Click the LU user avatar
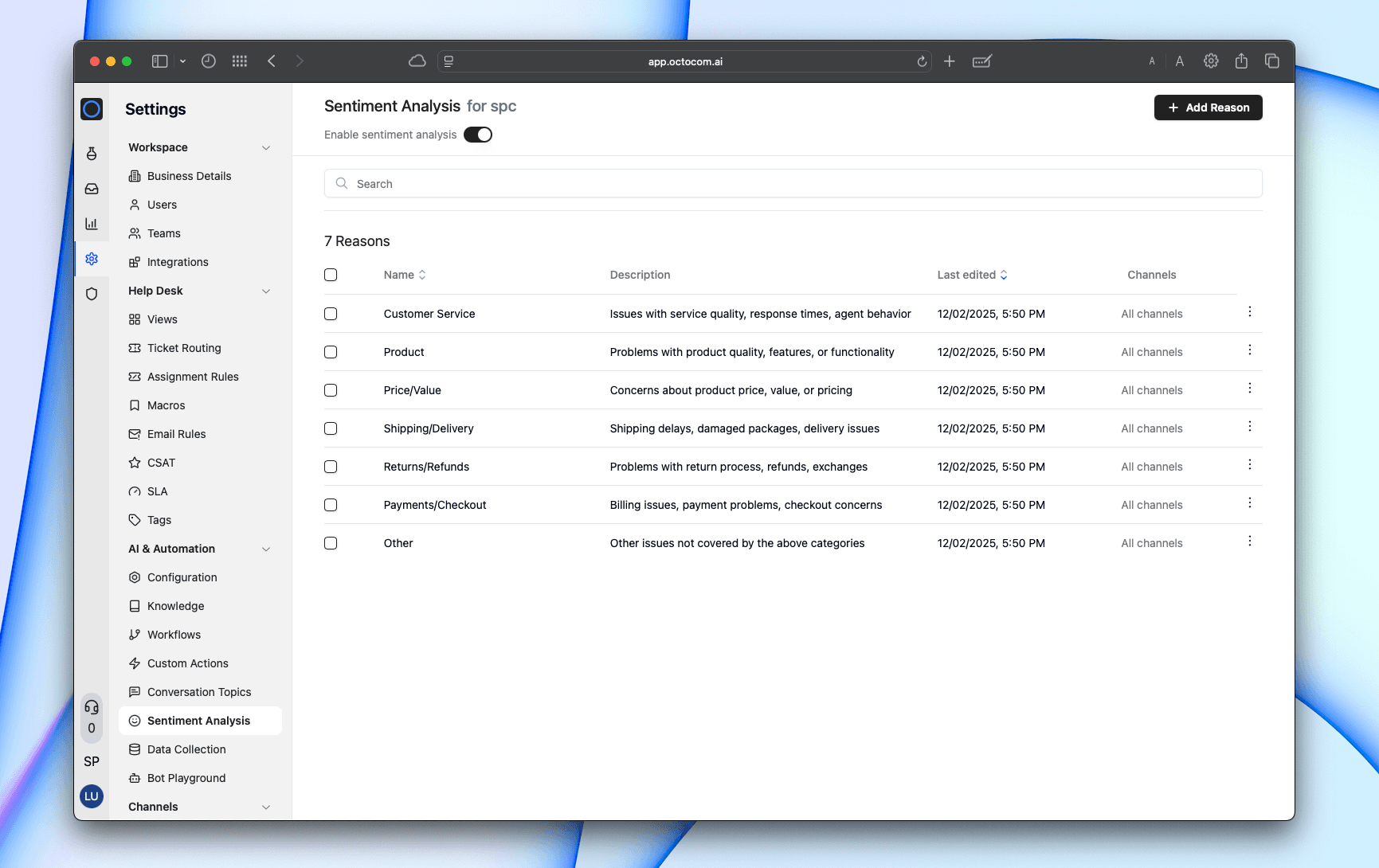 92,796
